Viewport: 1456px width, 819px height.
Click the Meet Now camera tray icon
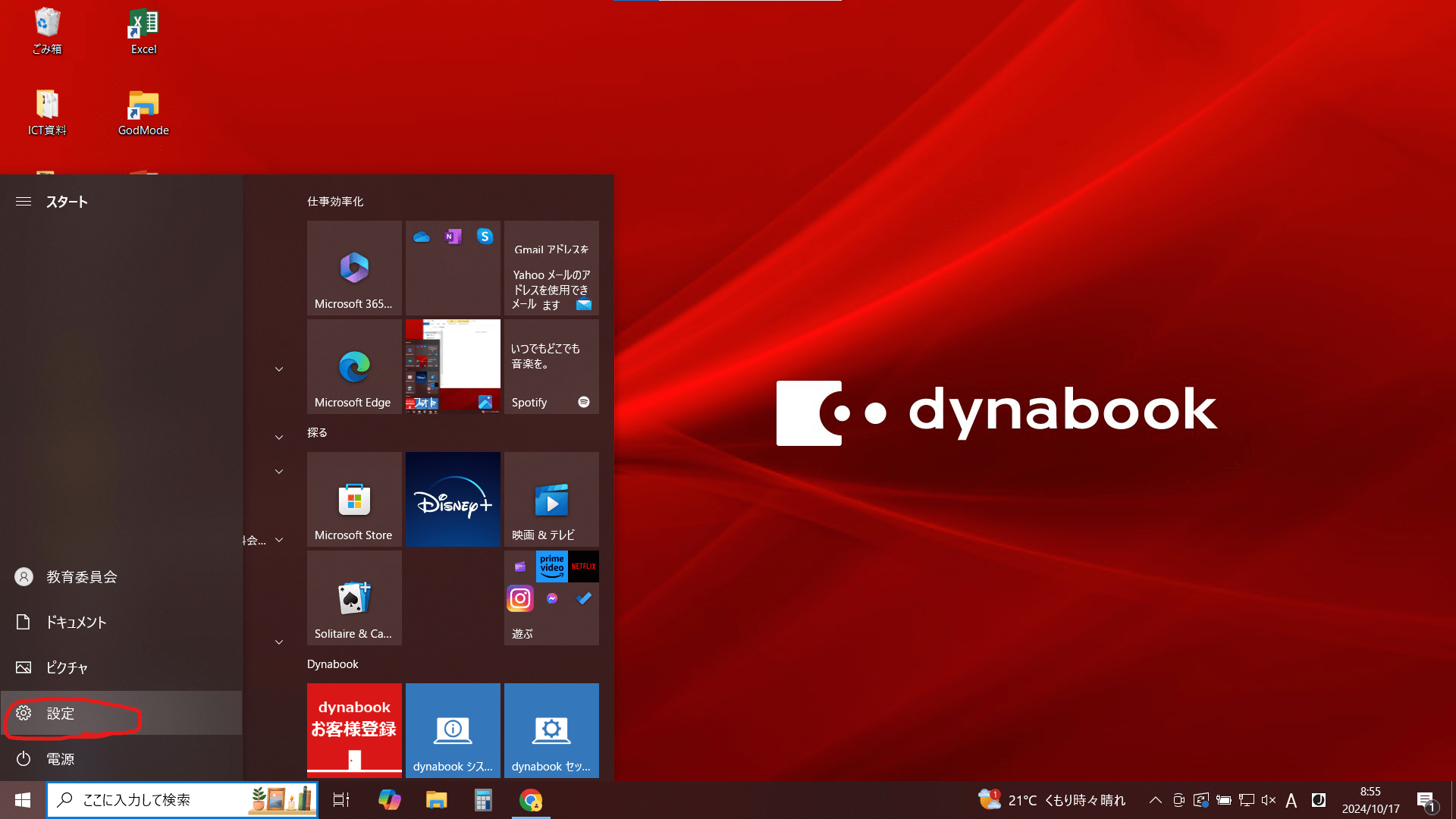pos(1178,800)
